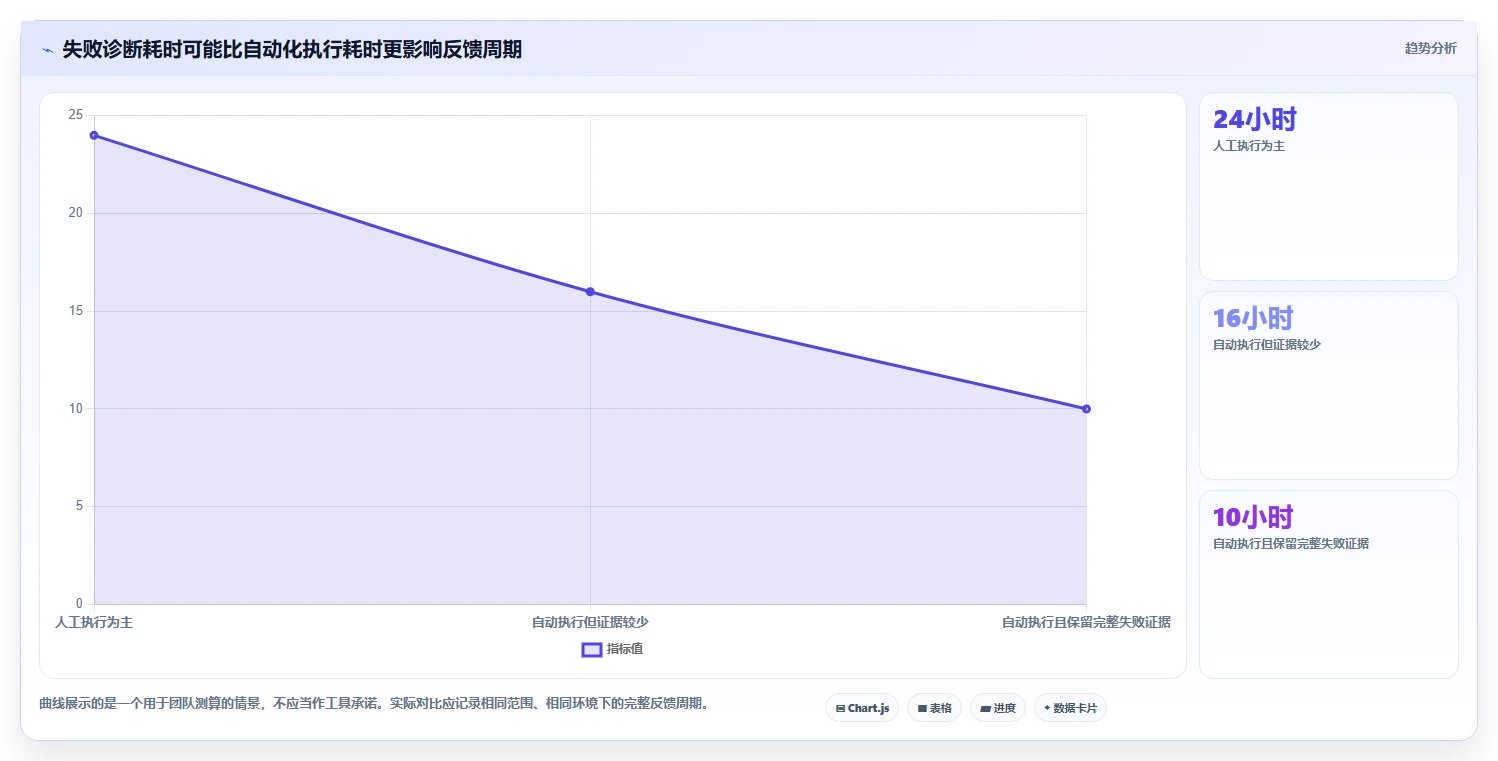Click the y-axis label 10

(x=75, y=408)
